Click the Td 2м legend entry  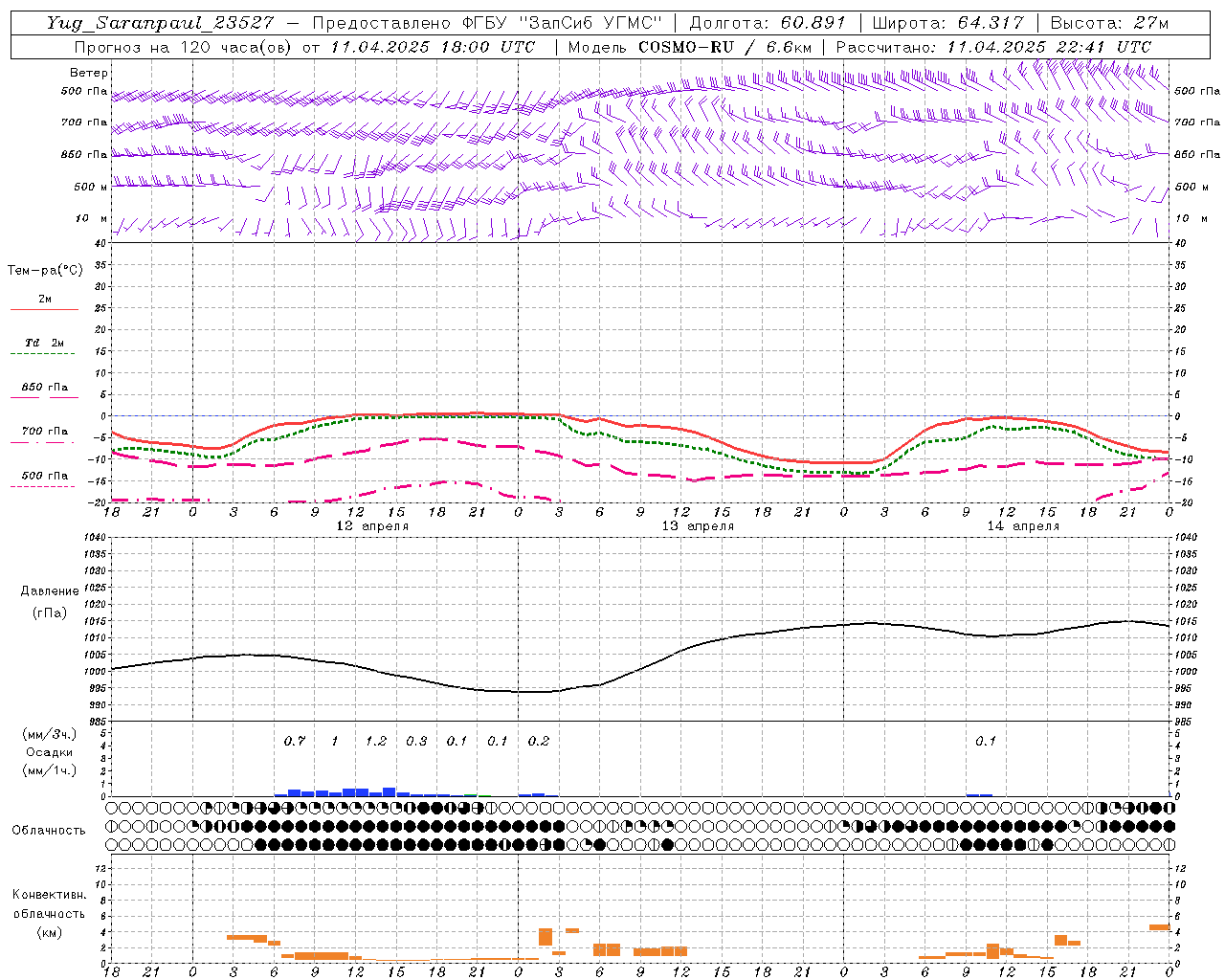coord(44,343)
